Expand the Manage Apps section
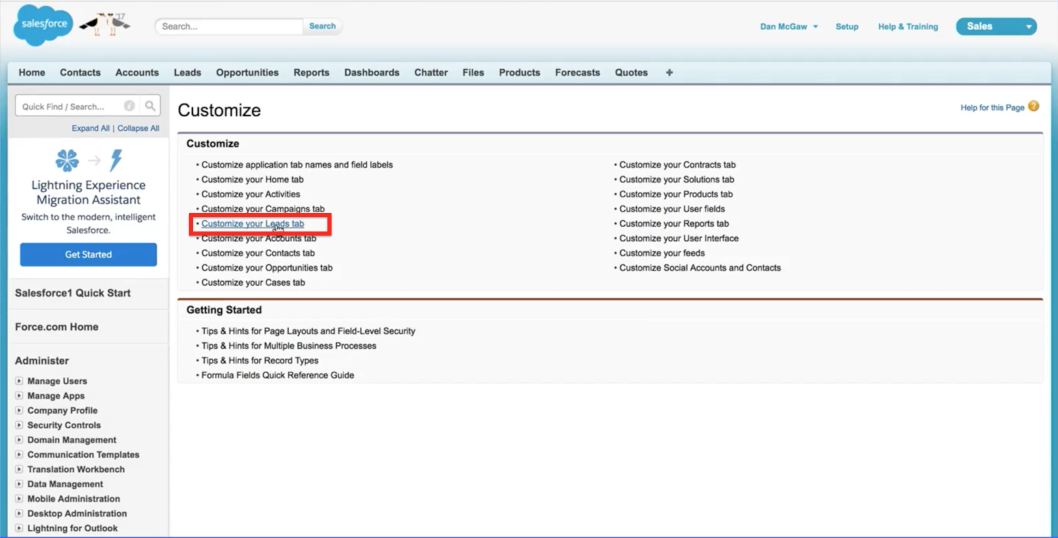Viewport: 1058px width, 538px height. (19, 396)
